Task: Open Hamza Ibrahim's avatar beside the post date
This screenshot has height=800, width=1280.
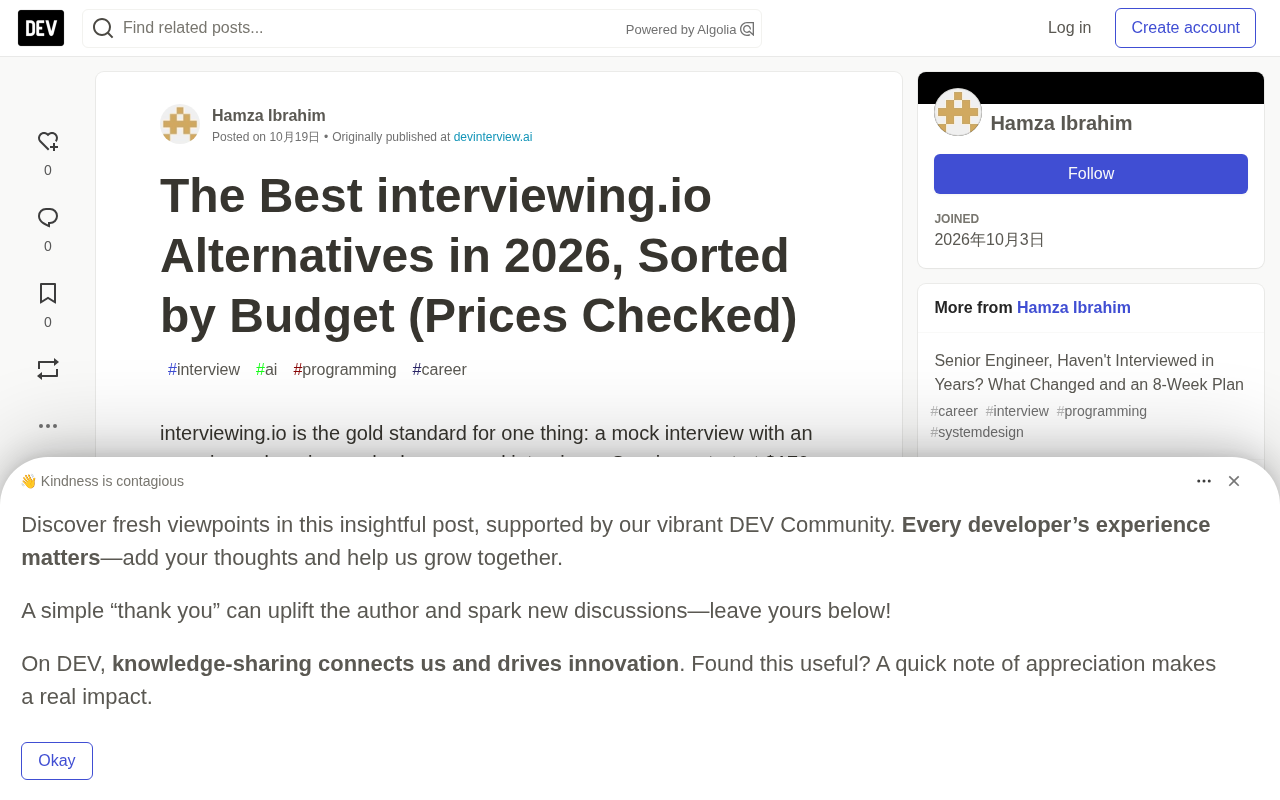Action: tap(180, 124)
